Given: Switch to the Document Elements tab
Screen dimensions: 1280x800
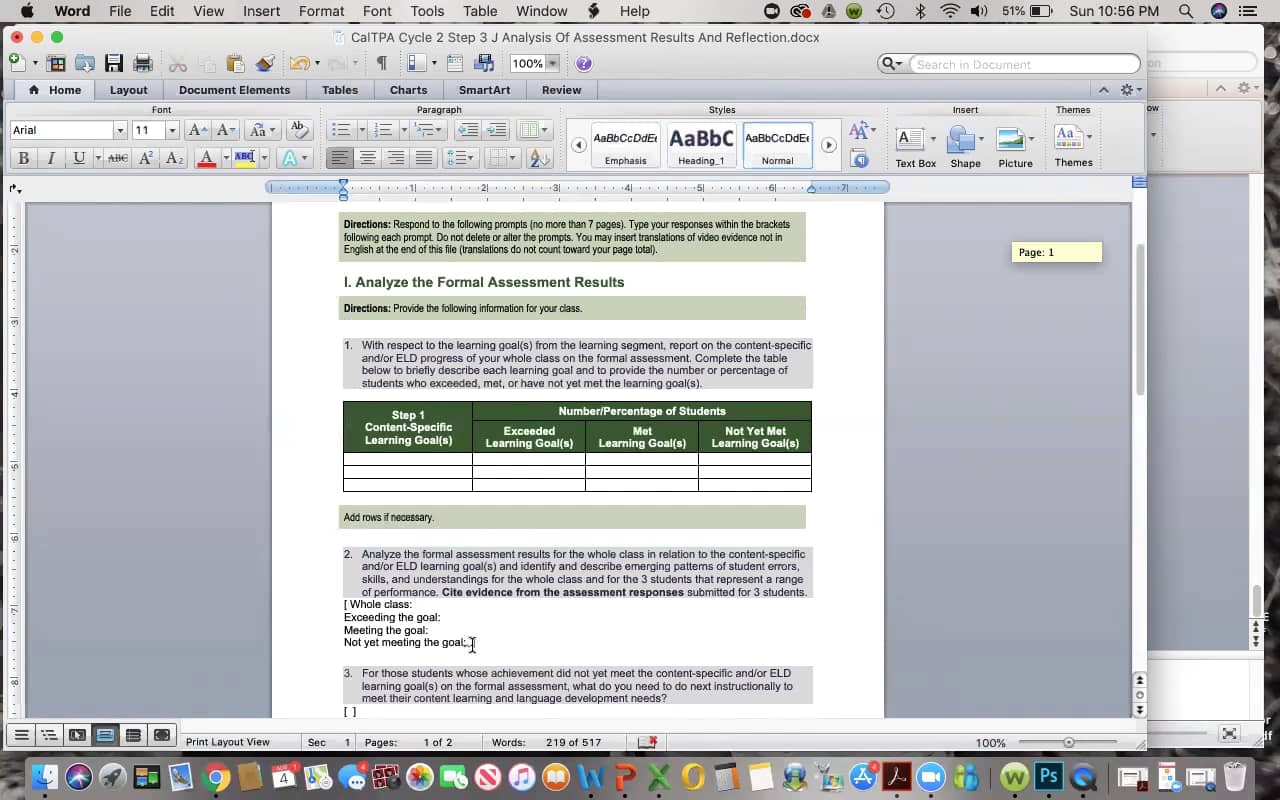Looking at the screenshot, I should pyautogui.click(x=234, y=90).
